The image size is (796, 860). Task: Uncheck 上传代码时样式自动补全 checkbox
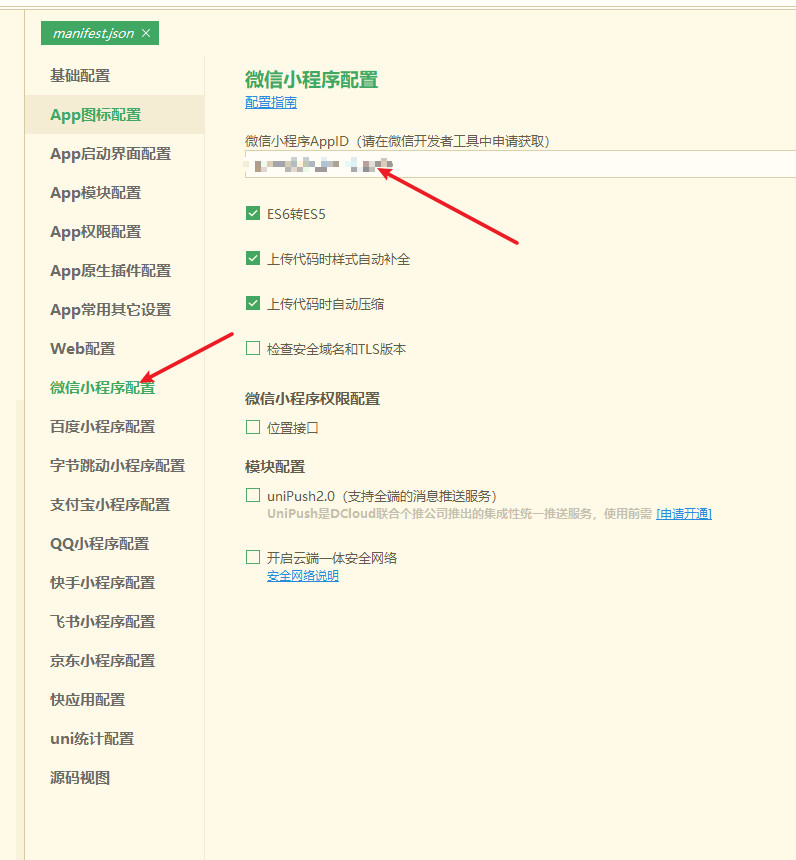pos(253,258)
